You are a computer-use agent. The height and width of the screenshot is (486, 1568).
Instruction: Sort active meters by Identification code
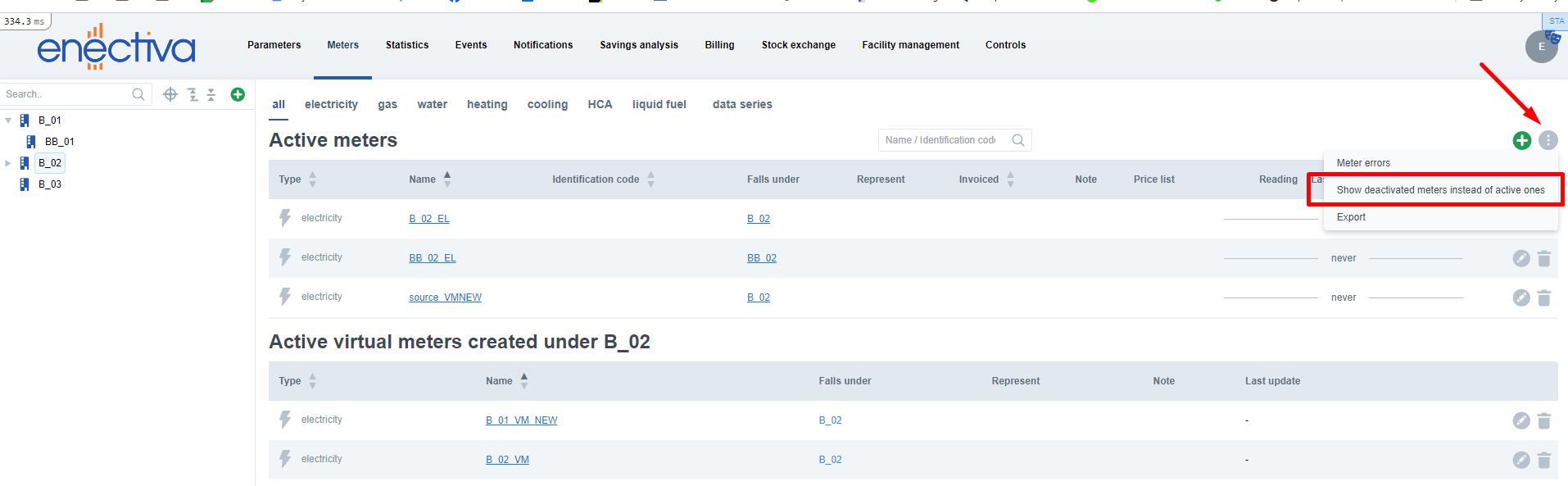(x=650, y=179)
